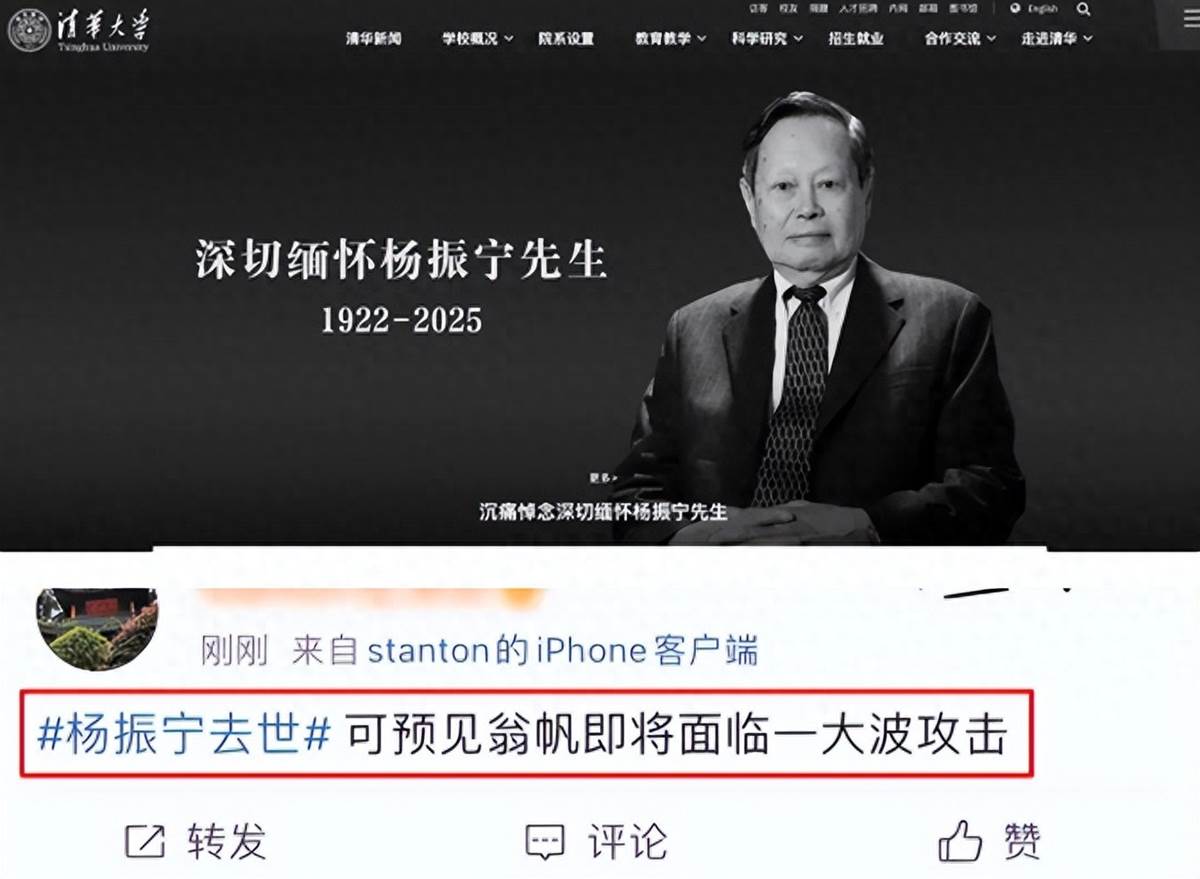
Task: Tap the 转发 share icon
Action: pyautogui.click(x=145, y=842)
